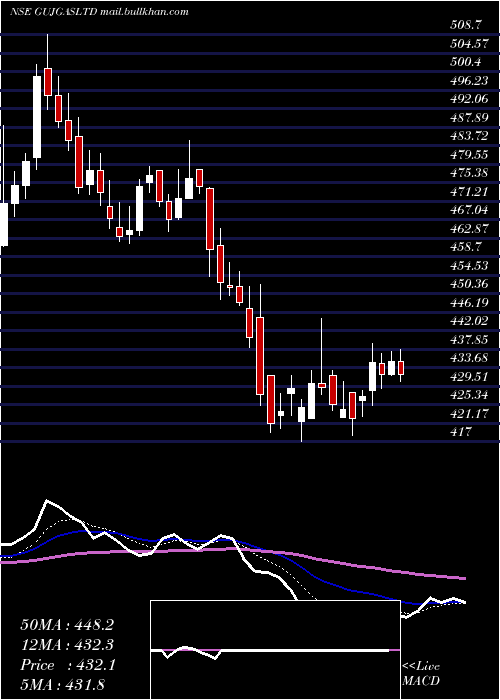
Task: Click the 442.02 price axis label
Action: click(469, 321)
